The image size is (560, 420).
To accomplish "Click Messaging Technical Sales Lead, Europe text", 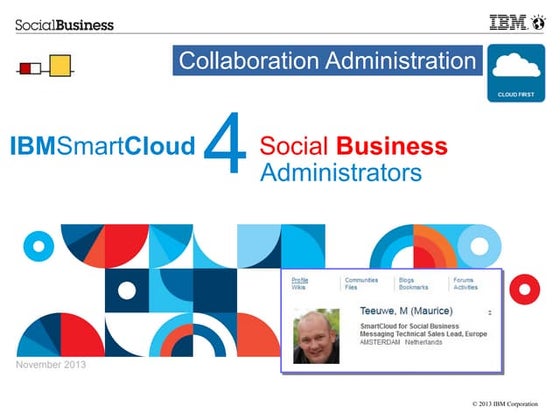I will (423, 334).
